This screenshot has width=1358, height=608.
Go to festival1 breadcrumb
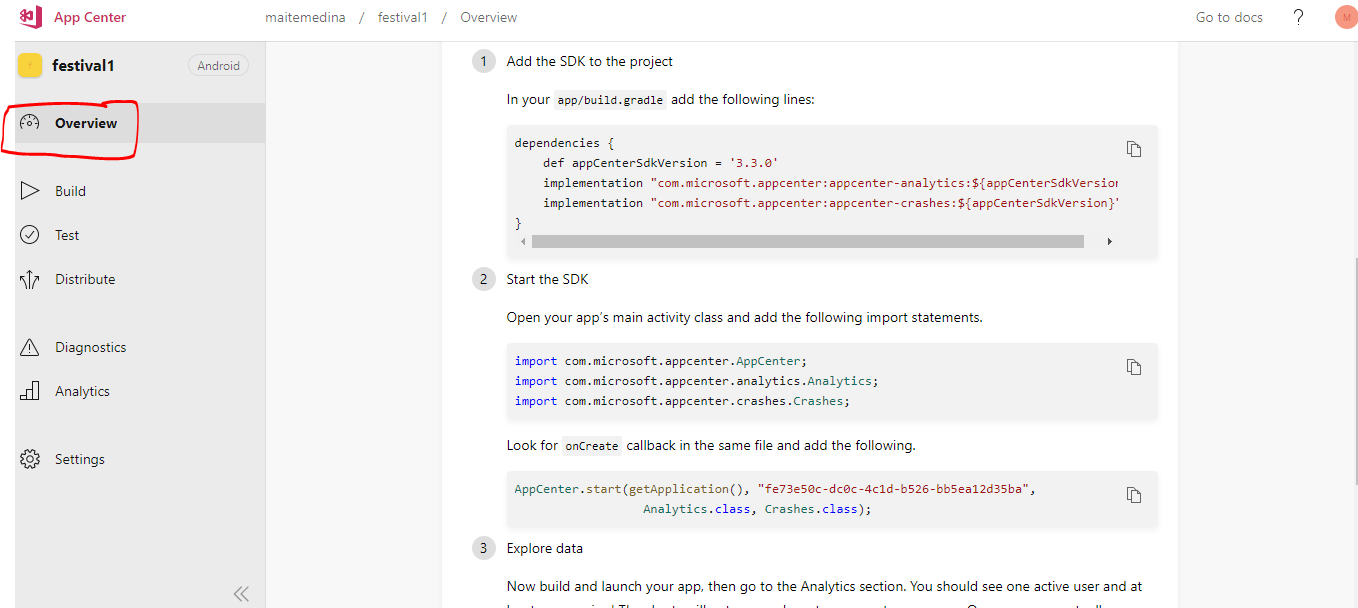tap(403, 18)
